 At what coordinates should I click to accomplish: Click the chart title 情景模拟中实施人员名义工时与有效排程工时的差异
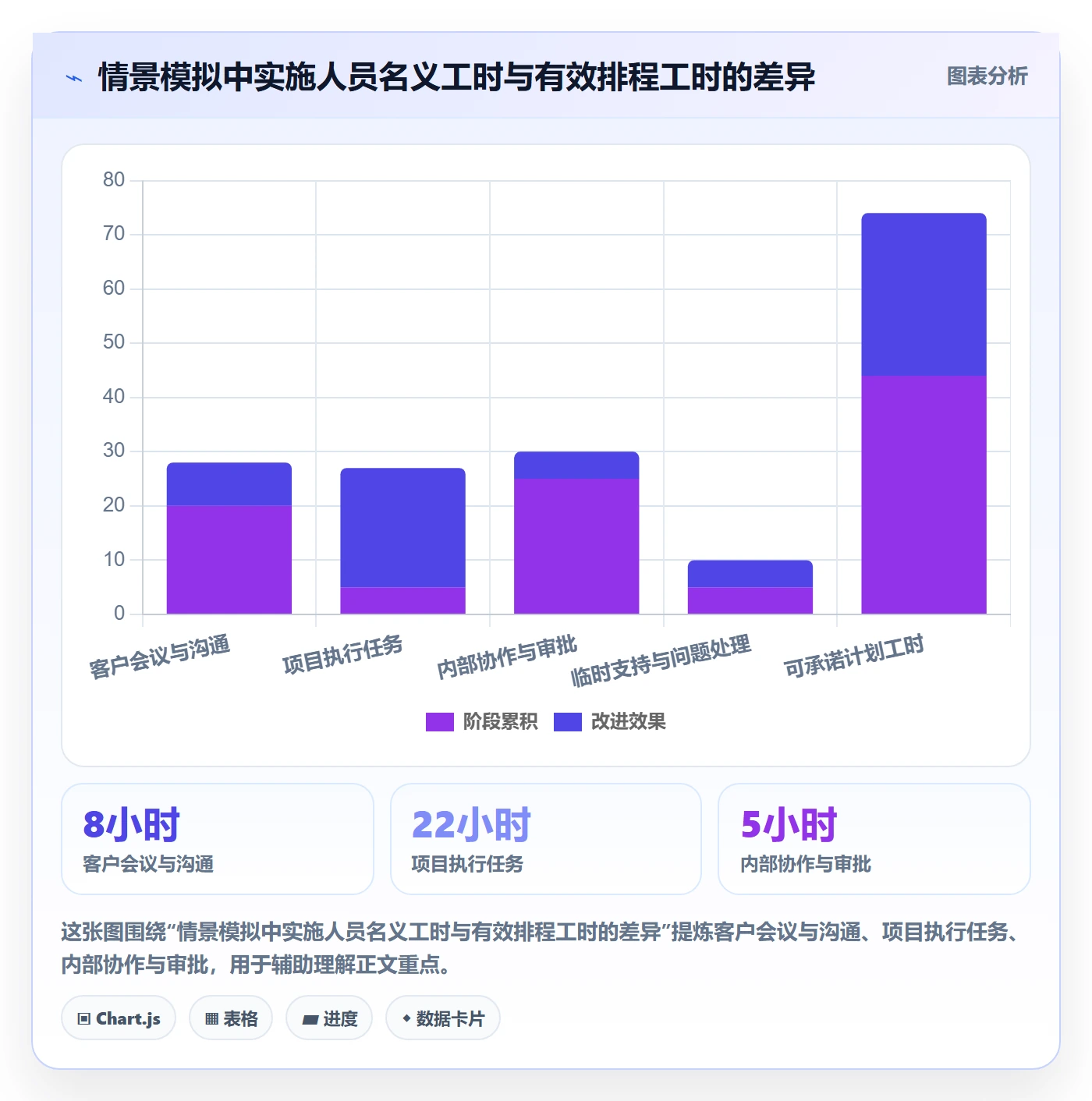(456, 77)
